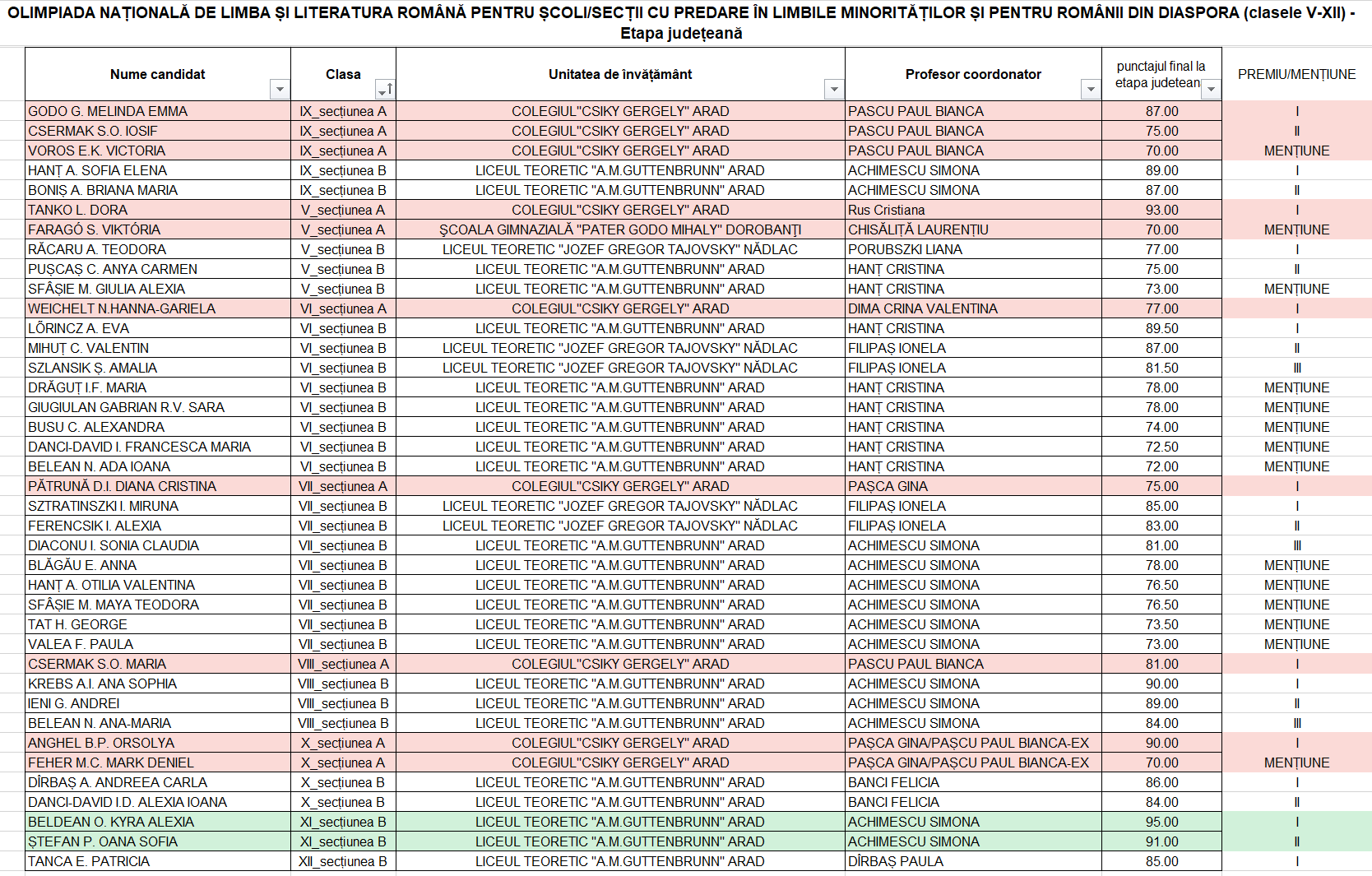Open the Clasa sort filter dropdown
1372x876 pixels.
coord(384,90)
